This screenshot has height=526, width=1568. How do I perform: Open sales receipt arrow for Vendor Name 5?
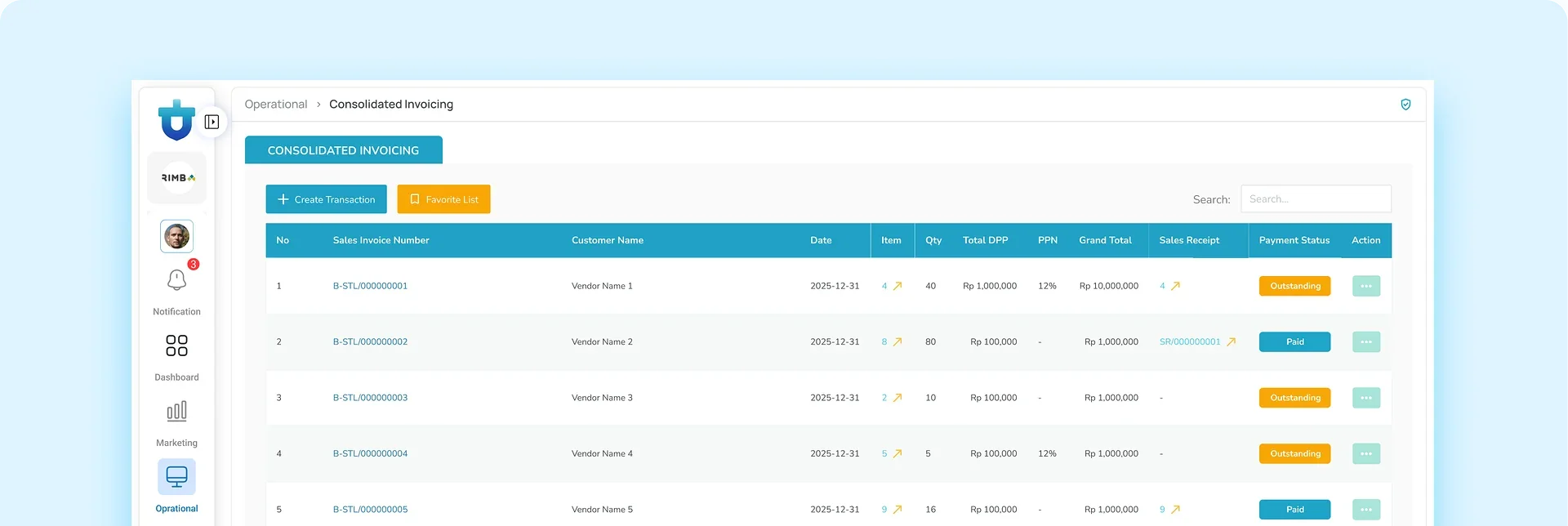(x=1176, y=509)
